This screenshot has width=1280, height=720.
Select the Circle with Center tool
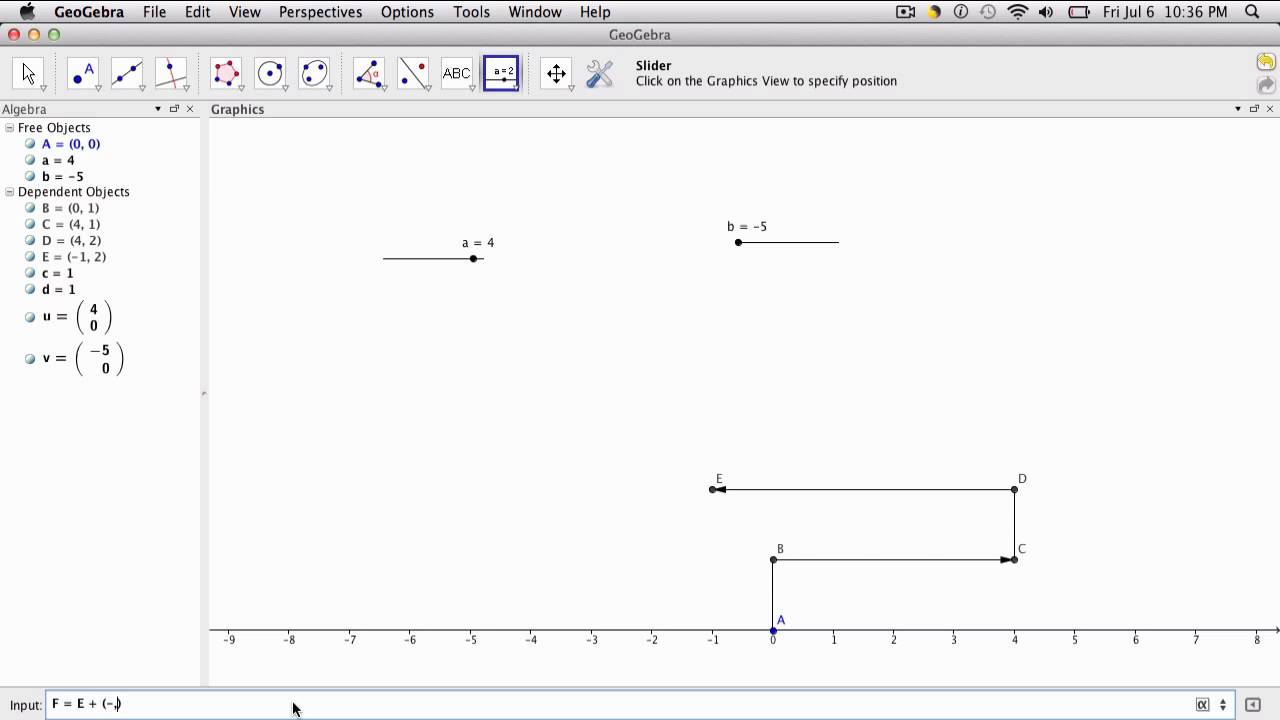pos(270,73)
